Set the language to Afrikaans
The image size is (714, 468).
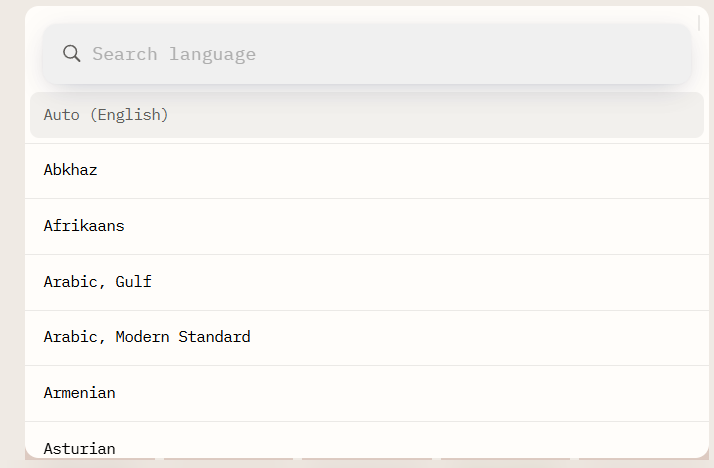tap(84, 226)
